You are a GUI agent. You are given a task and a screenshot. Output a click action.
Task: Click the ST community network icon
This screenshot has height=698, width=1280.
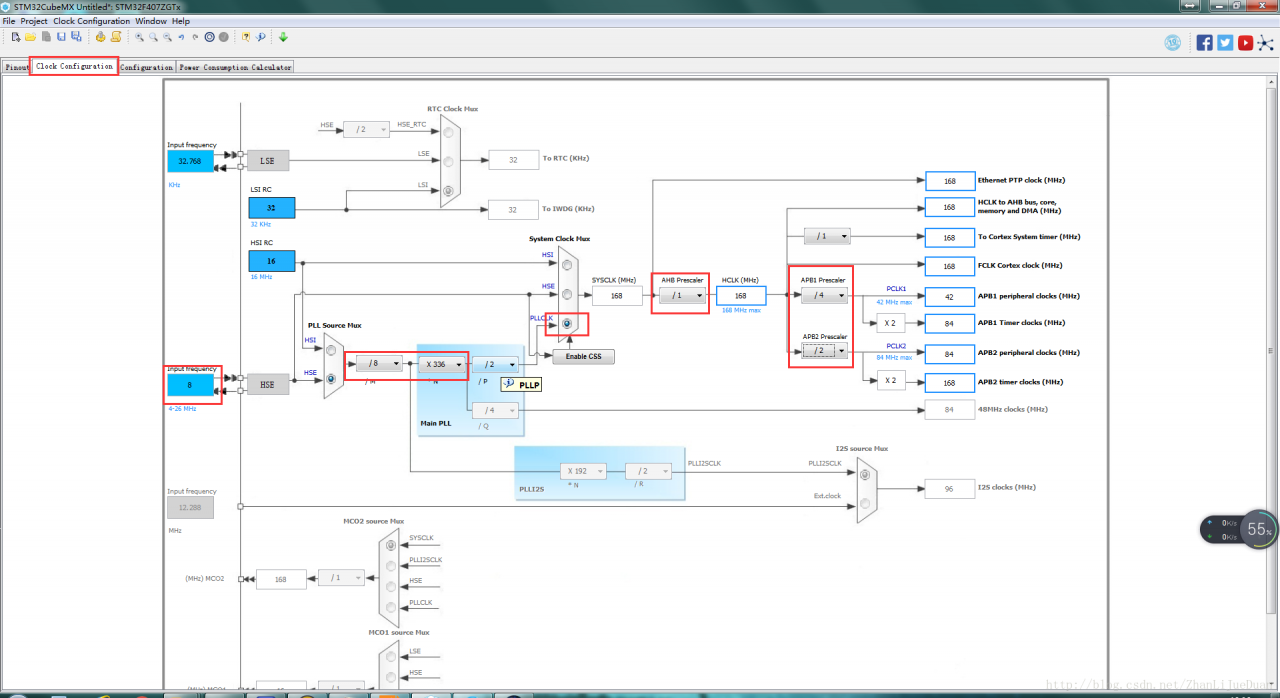(x=1266, y=42)
